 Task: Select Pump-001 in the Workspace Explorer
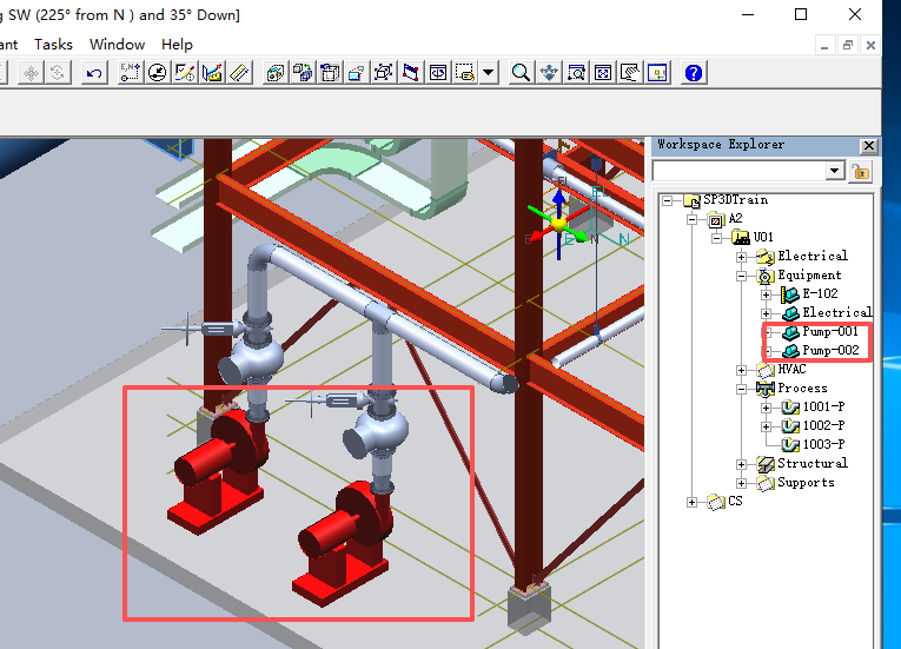point(830,332)
